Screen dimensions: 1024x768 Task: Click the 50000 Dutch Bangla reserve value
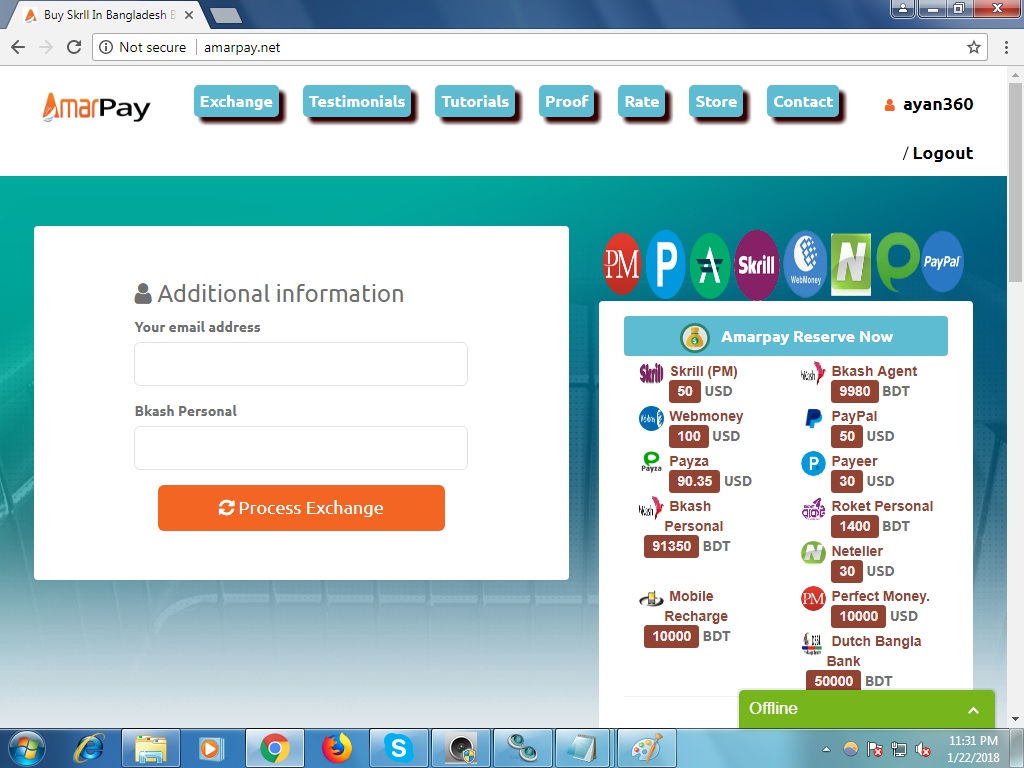(833, 680)
